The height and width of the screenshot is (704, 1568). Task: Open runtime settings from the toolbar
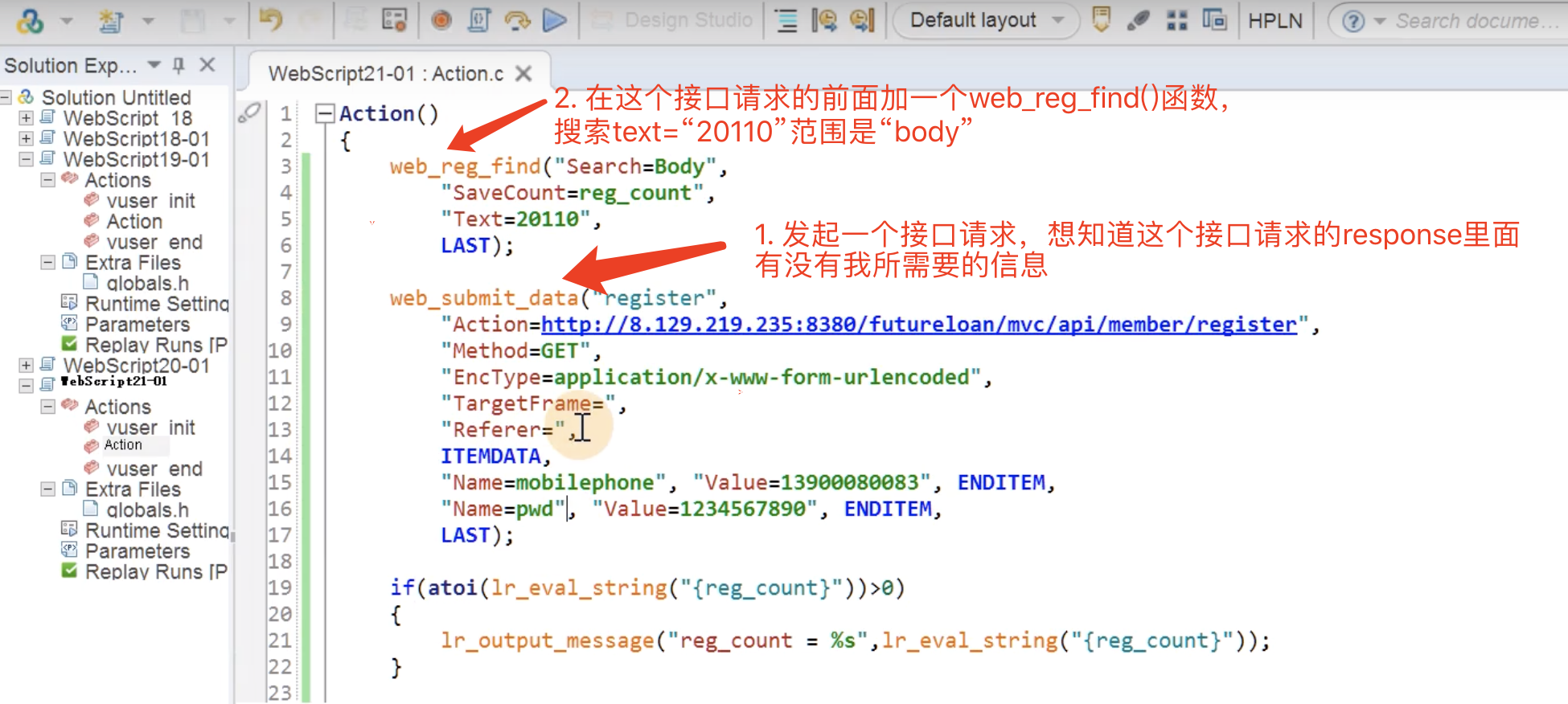pos(394,20)
